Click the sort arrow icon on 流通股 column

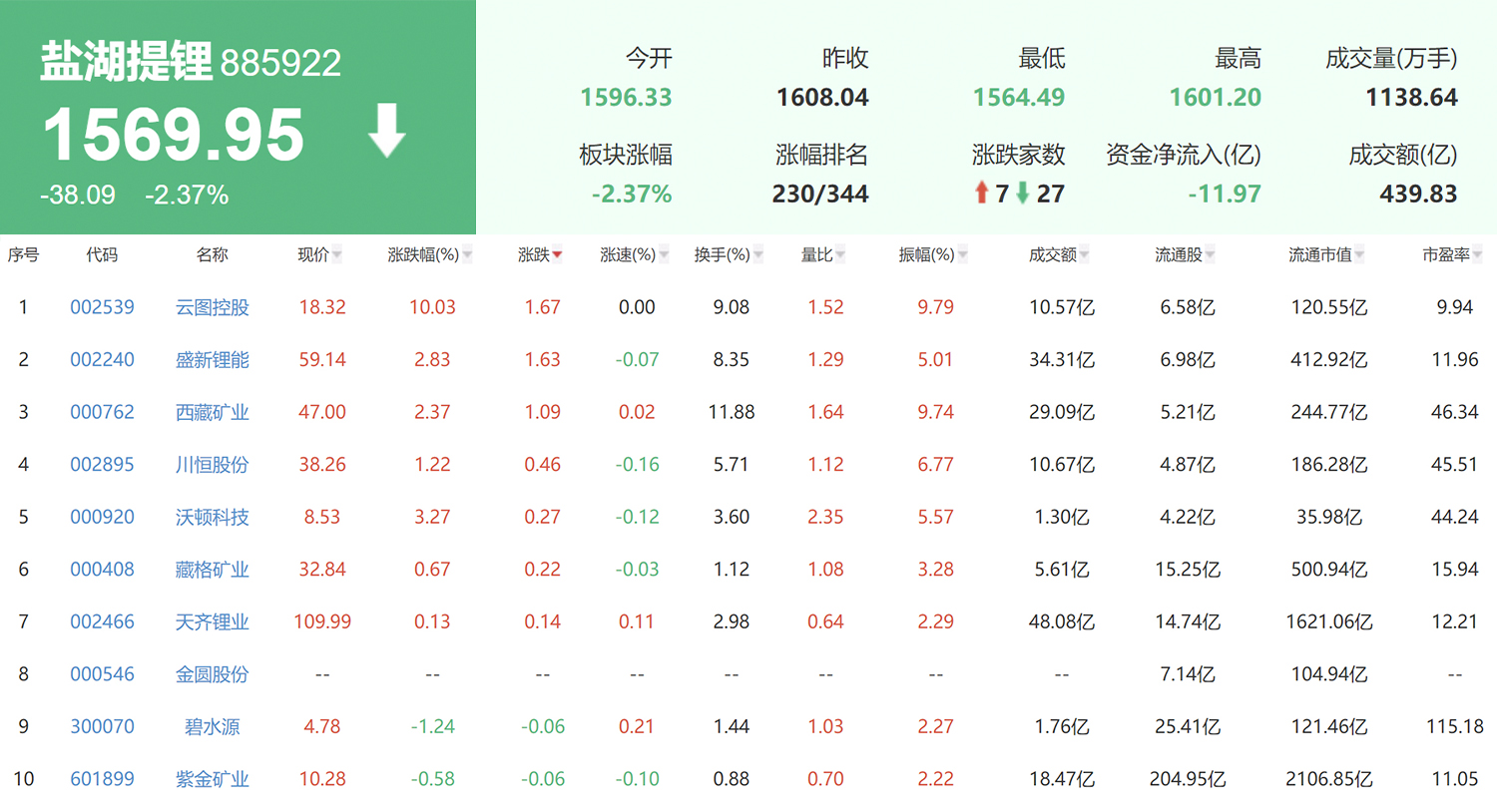click(1209, 253)
